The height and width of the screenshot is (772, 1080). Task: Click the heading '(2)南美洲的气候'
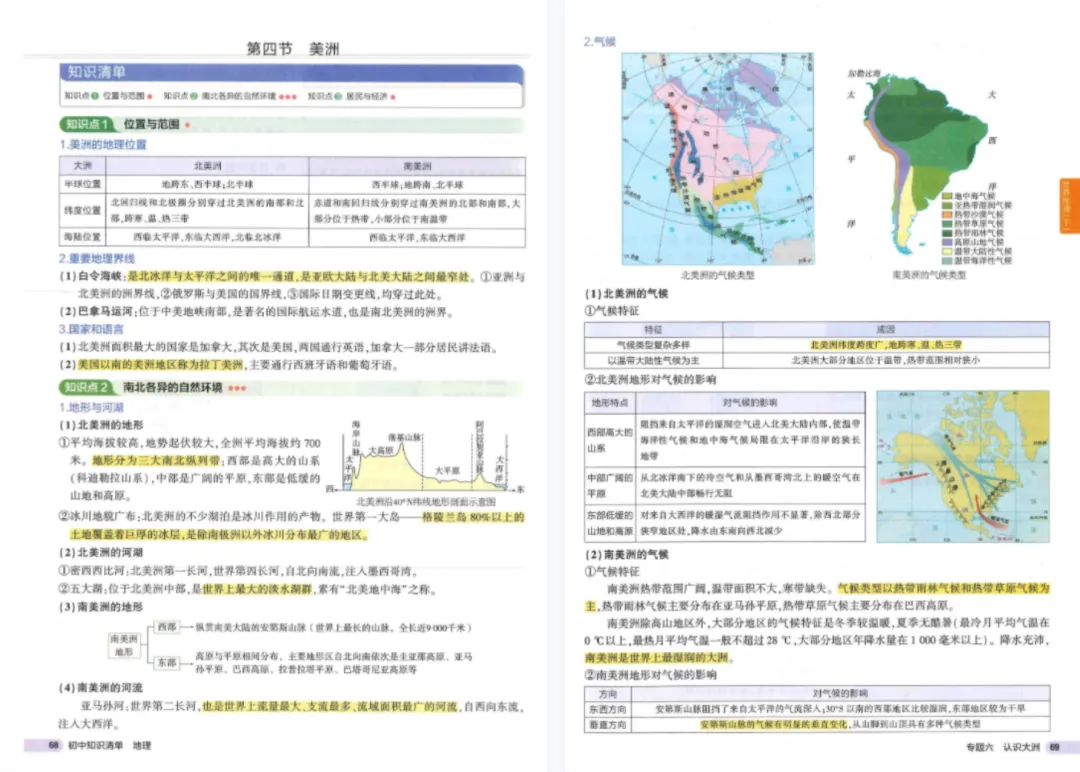(x=626, y=554)
